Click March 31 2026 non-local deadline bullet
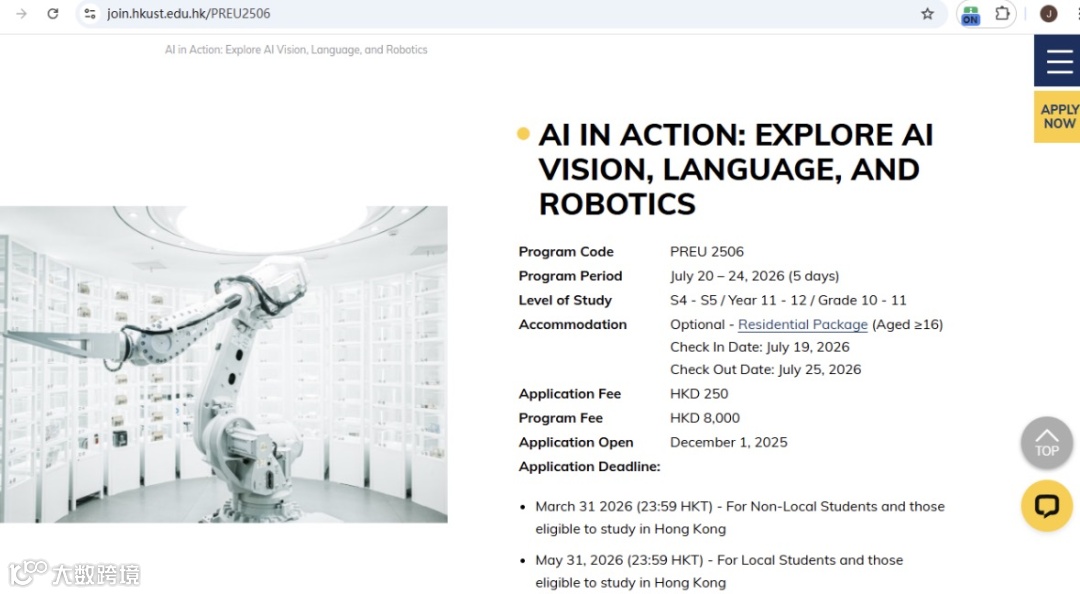 [740, 518]
